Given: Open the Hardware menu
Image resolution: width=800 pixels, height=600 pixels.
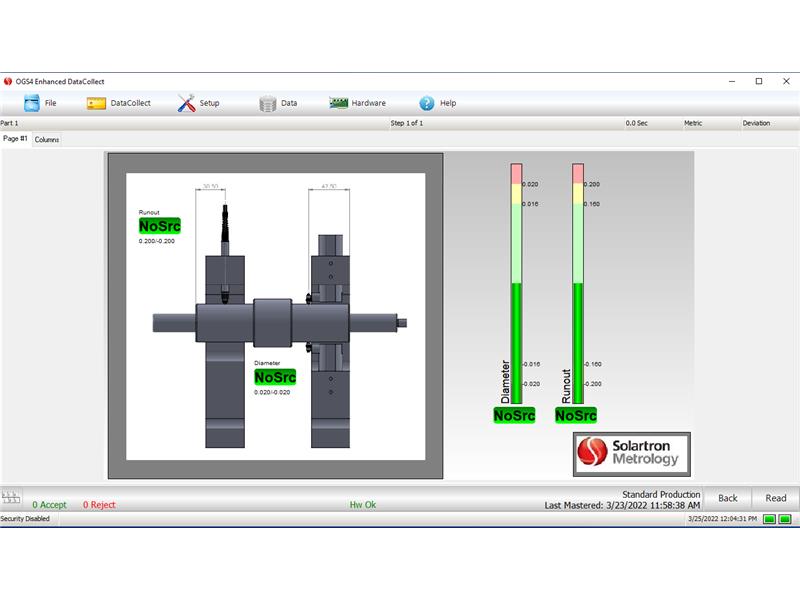Looking at the screenshot, I should (358, 103).
